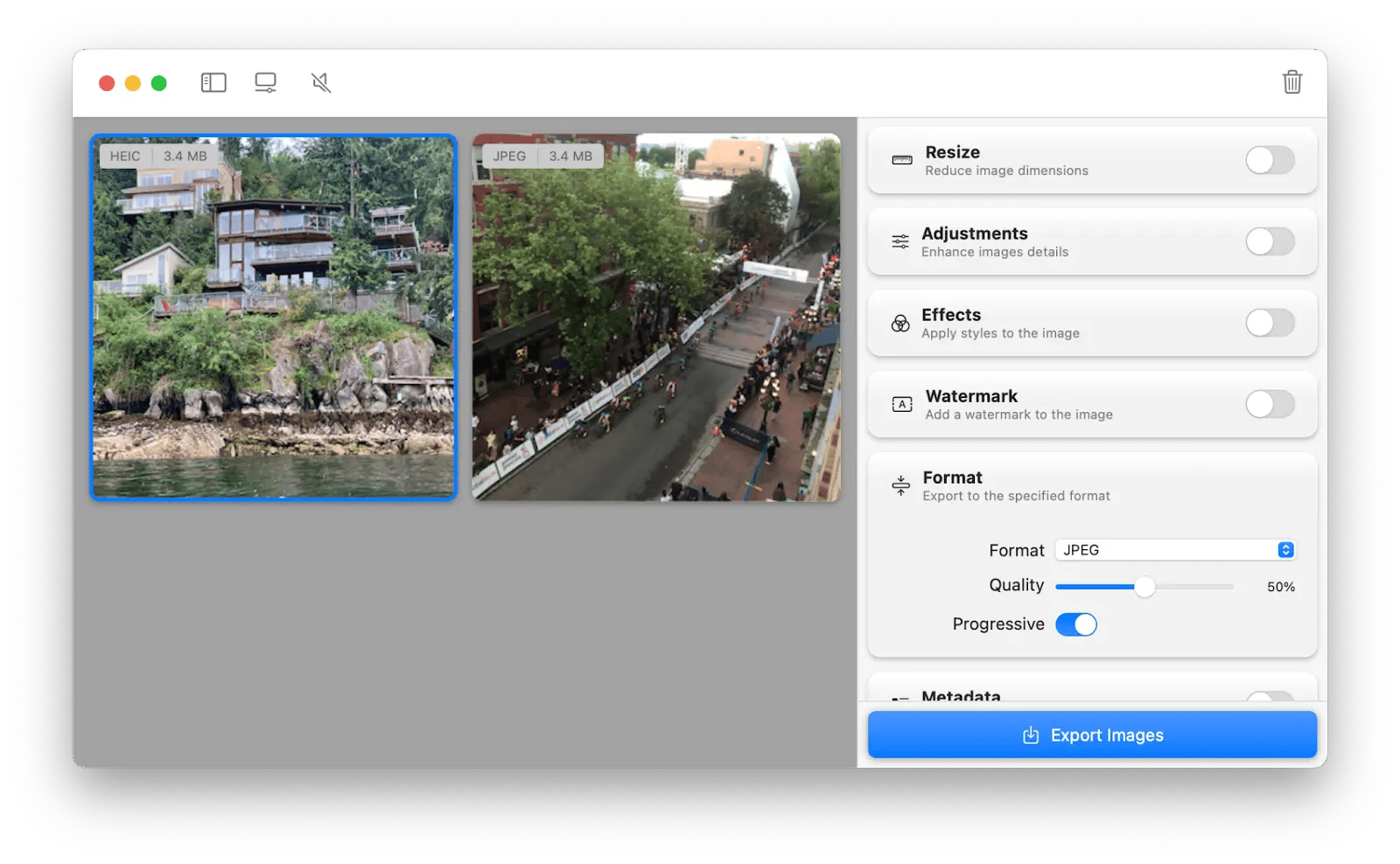Close the window with red button
Image resolution: width=1400 pixels, height=864 pixels.
click(x=107, y=83)
